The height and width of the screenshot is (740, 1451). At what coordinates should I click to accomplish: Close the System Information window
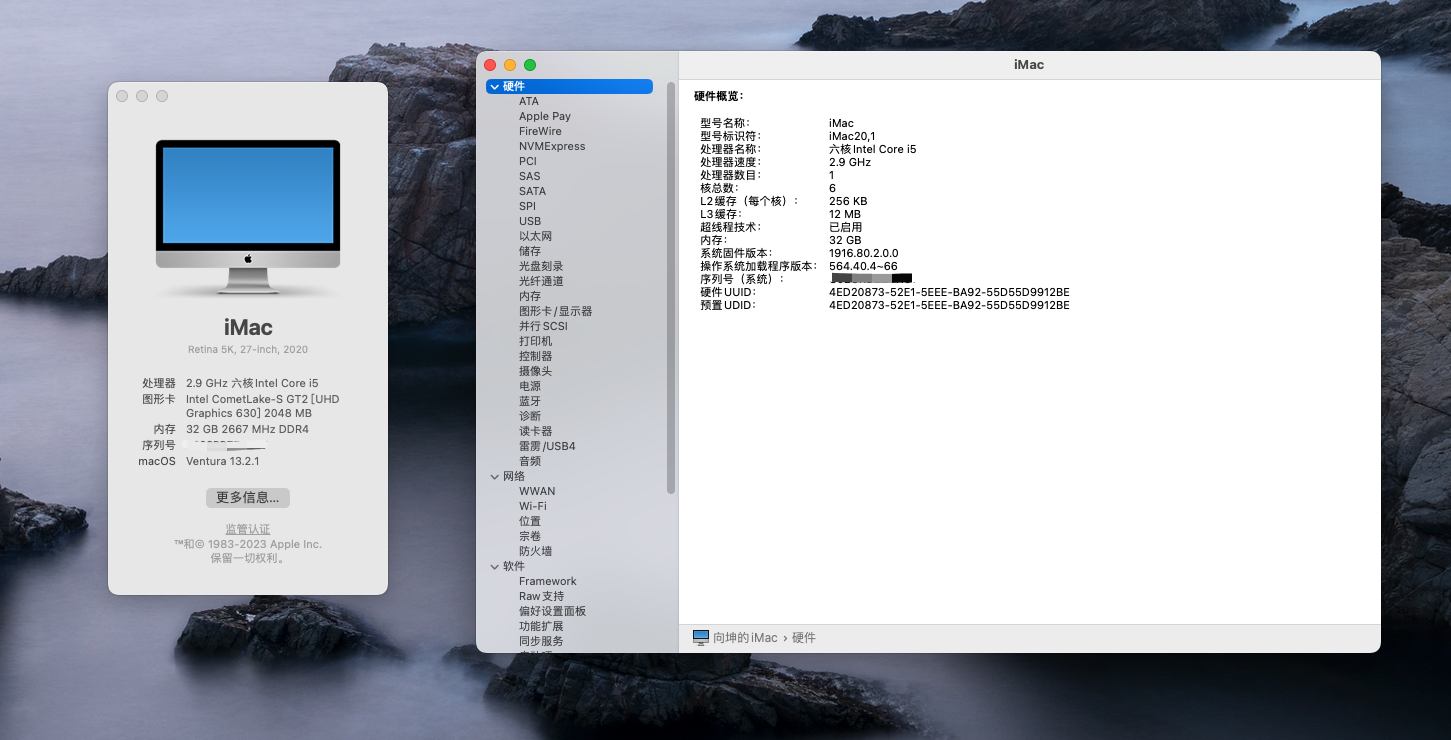(x=490, y=65)
